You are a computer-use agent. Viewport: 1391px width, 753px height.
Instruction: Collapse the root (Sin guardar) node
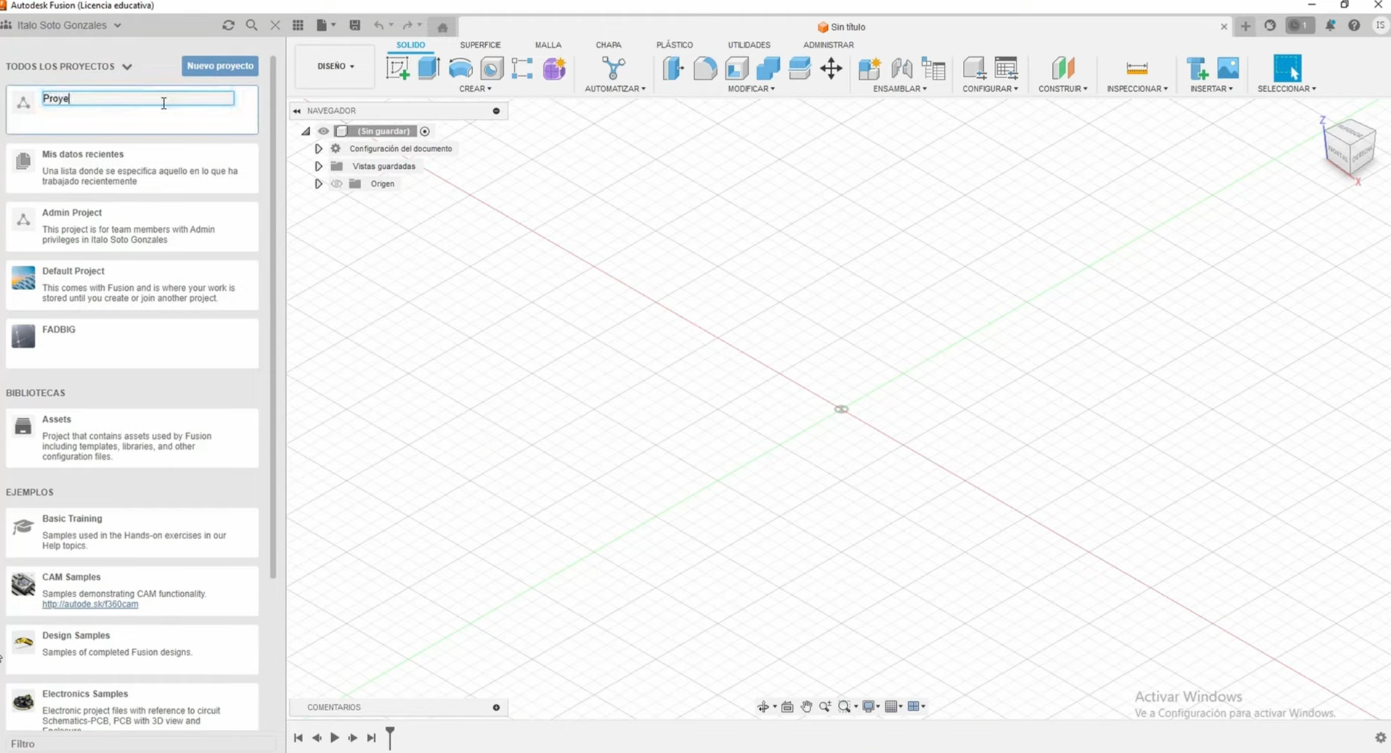[x=306, y=131]
